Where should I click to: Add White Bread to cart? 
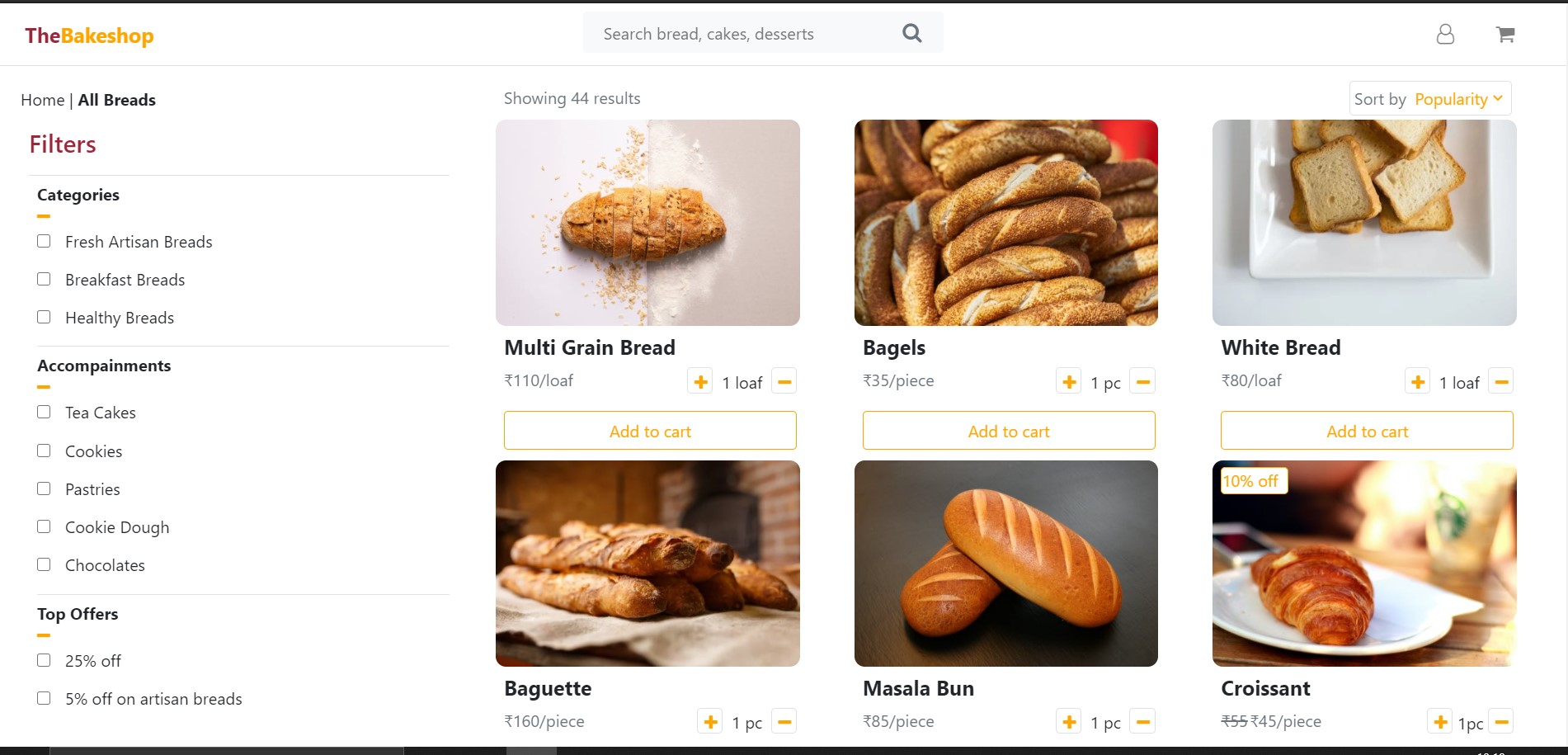coord(1366,430)
